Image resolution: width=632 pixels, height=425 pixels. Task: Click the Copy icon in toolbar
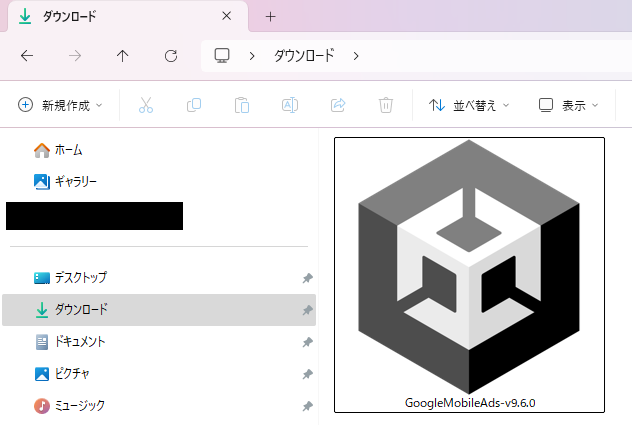coord(194,105)
